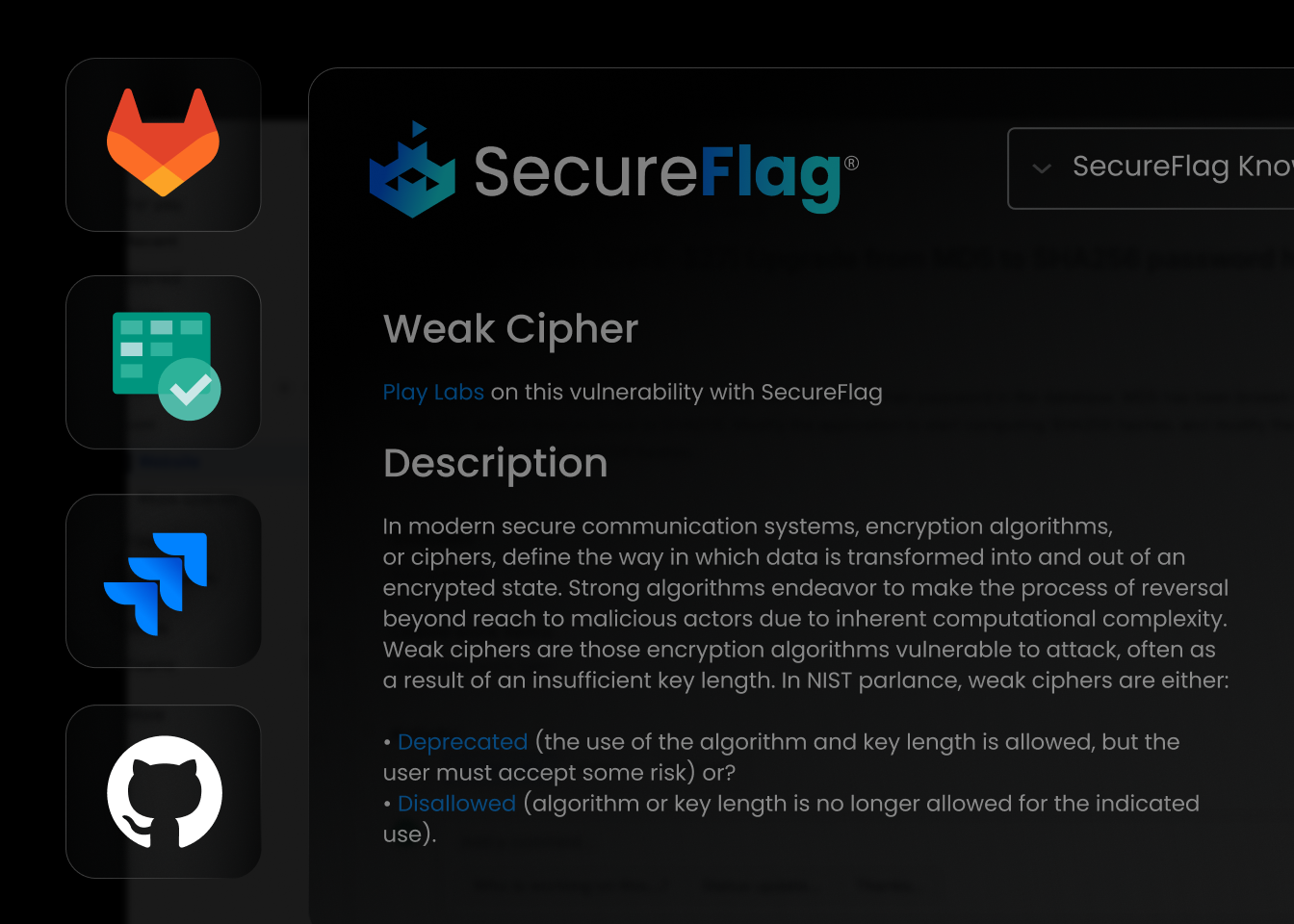Open the SecureFlag Knowledge Base dropdown label

tap(1182, 167)
